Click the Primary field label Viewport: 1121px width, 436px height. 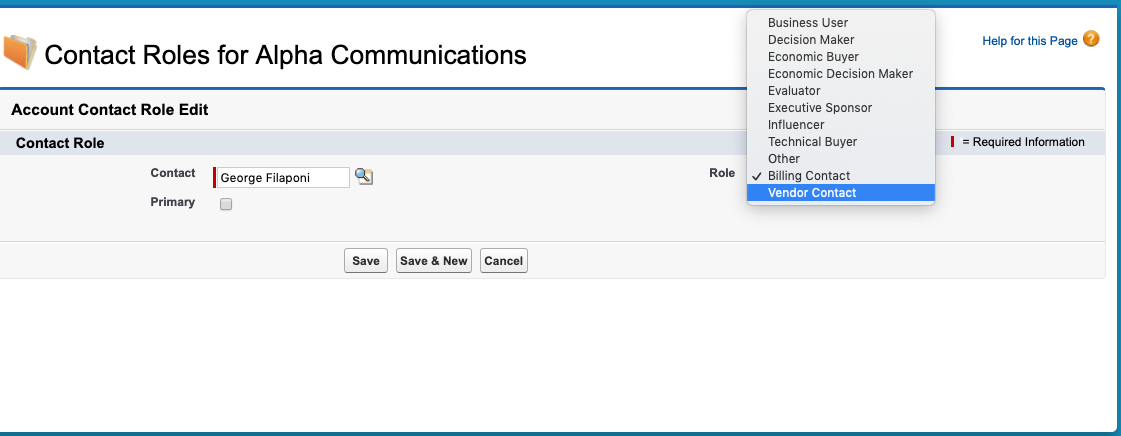[x=172, y=202]
